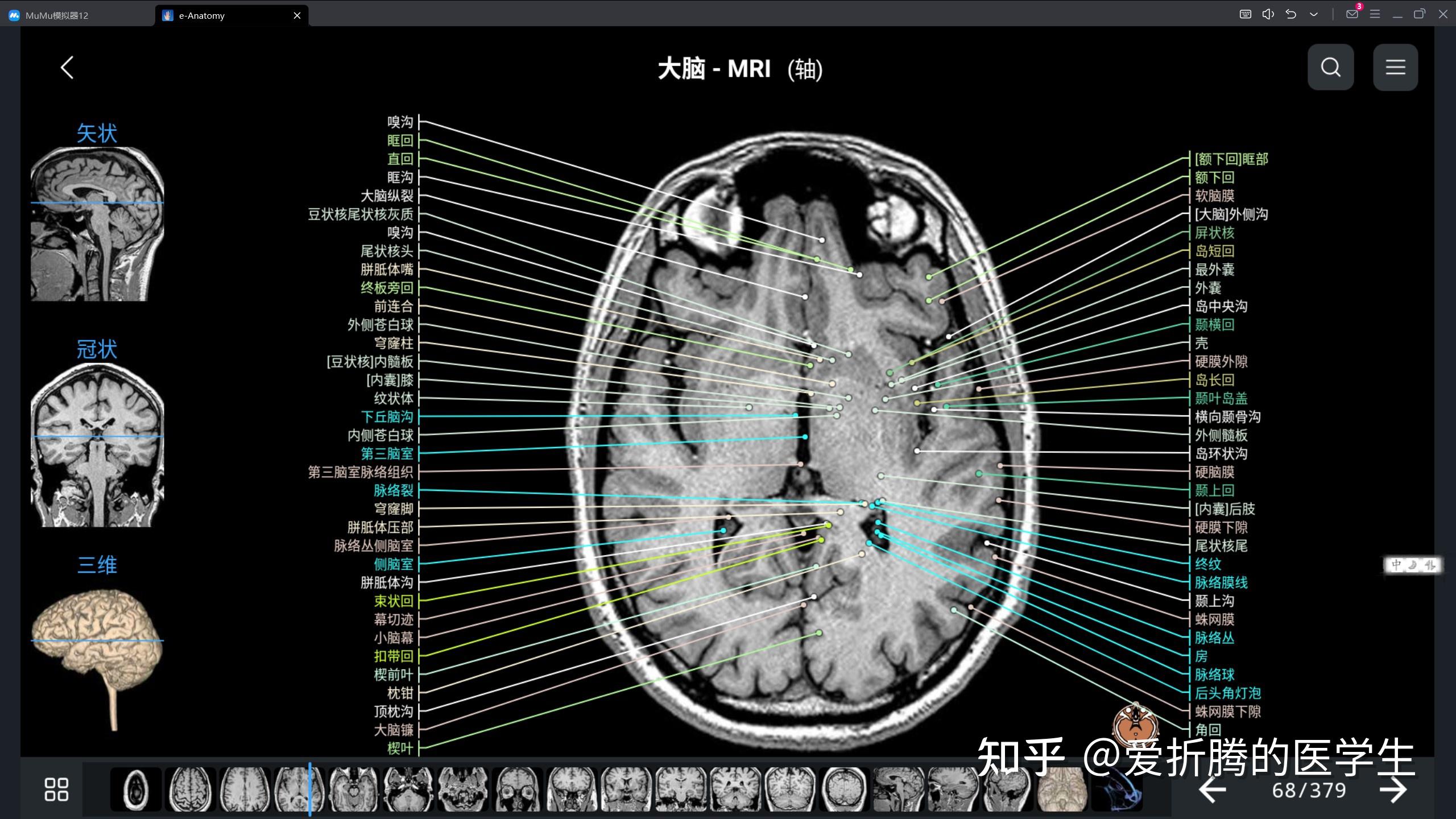Open the MuMu emulator settings menu

click(x=1375, y=14)
